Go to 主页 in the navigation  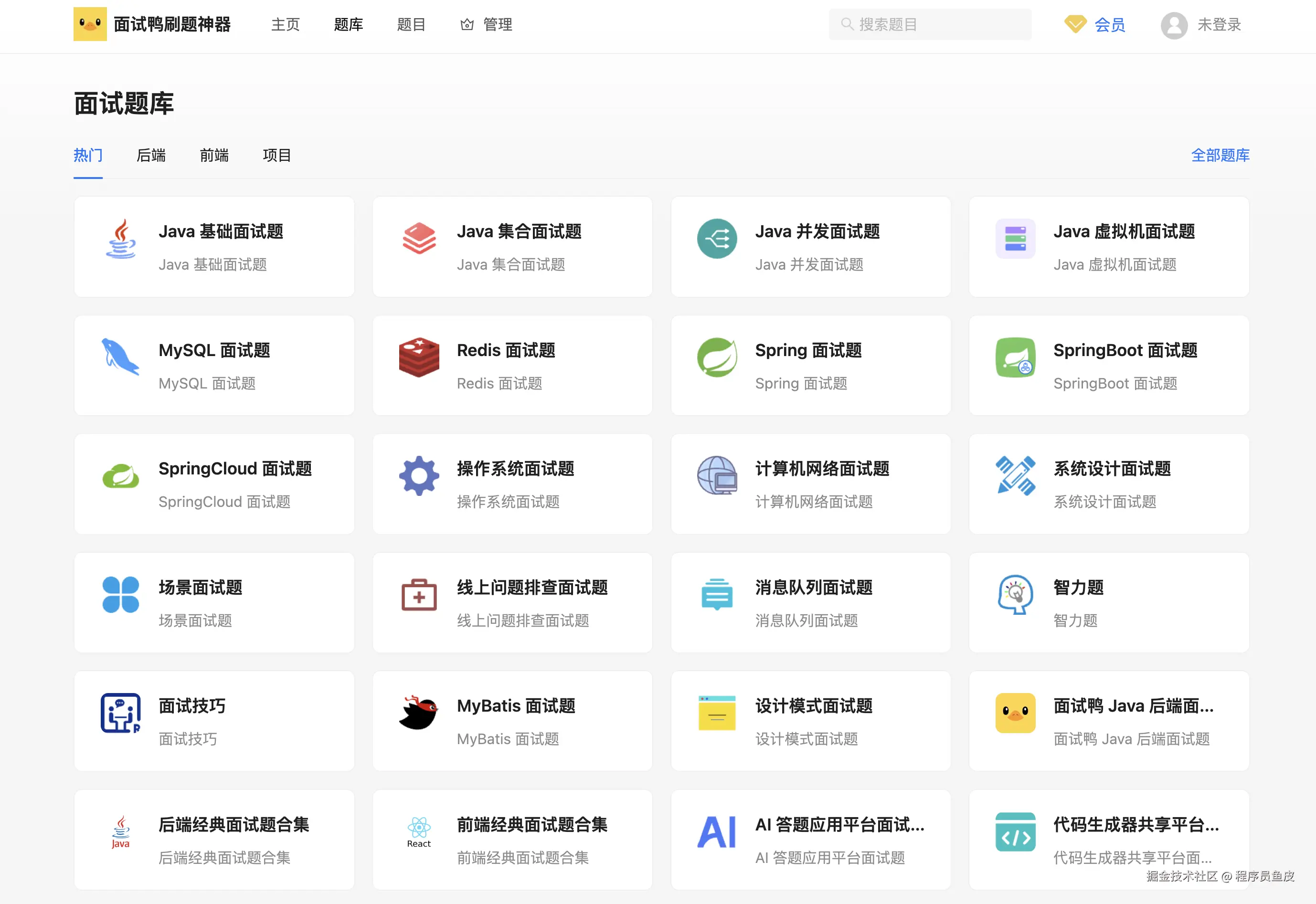coord(285,24)
